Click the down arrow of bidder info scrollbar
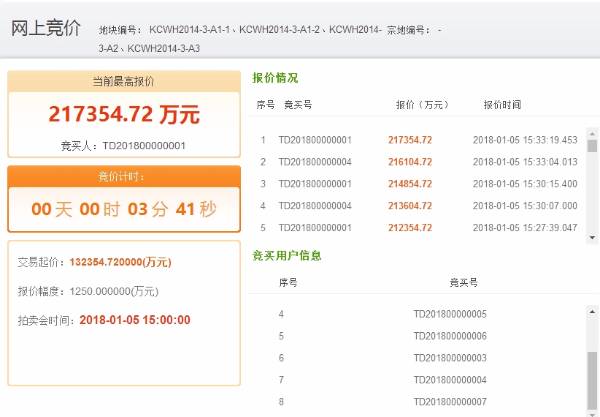Screen dimensions: 600x417 [x=592, y=411]
